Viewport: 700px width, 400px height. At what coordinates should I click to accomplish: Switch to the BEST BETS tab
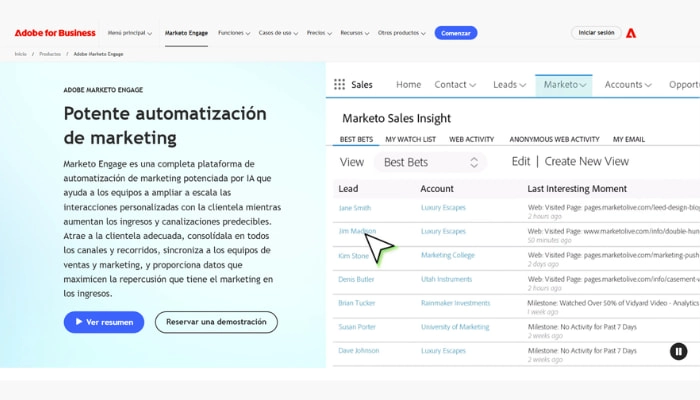click(356, 139)
